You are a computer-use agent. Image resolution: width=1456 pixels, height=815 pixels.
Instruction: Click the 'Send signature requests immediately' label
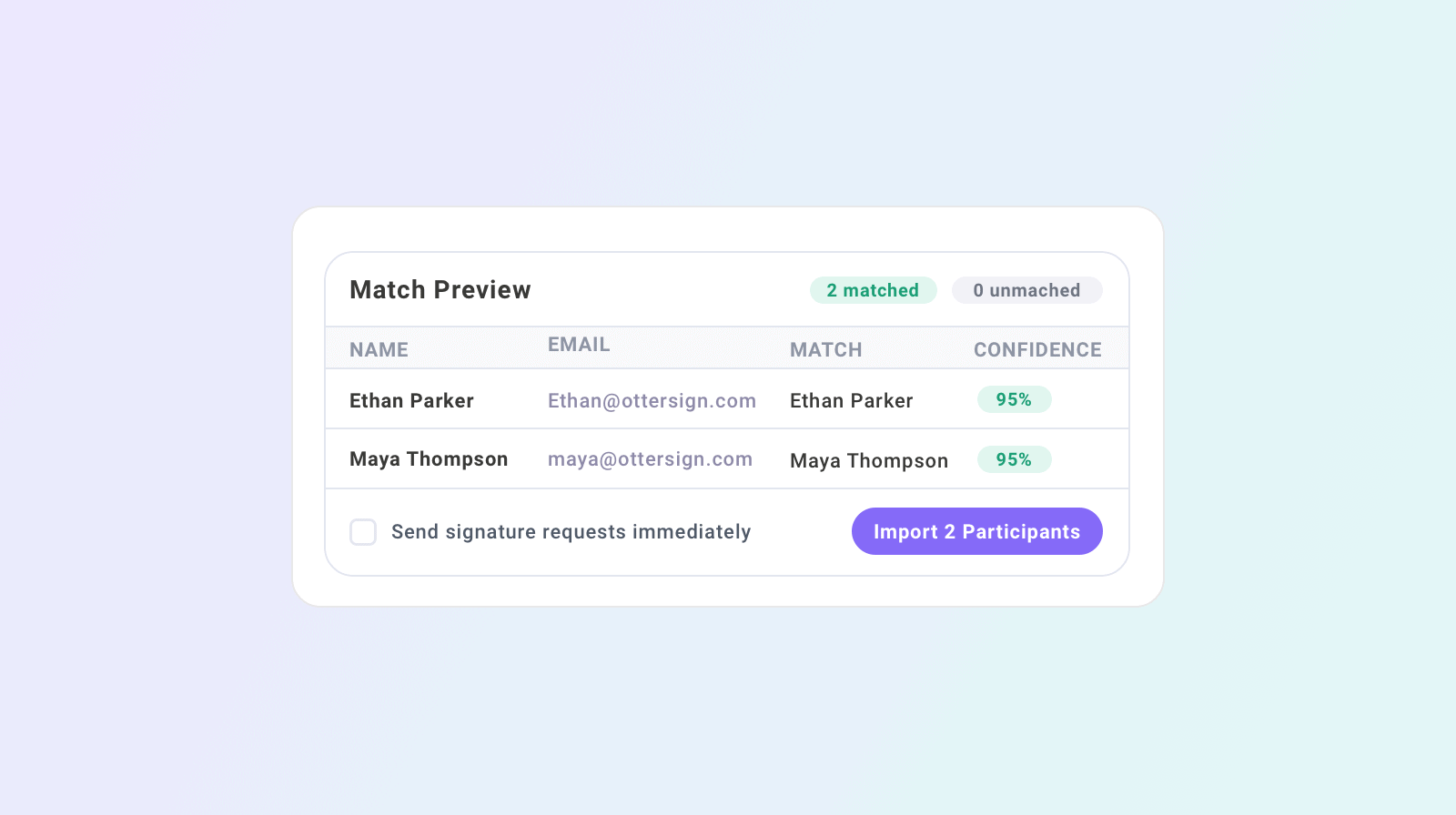(571, 532)
